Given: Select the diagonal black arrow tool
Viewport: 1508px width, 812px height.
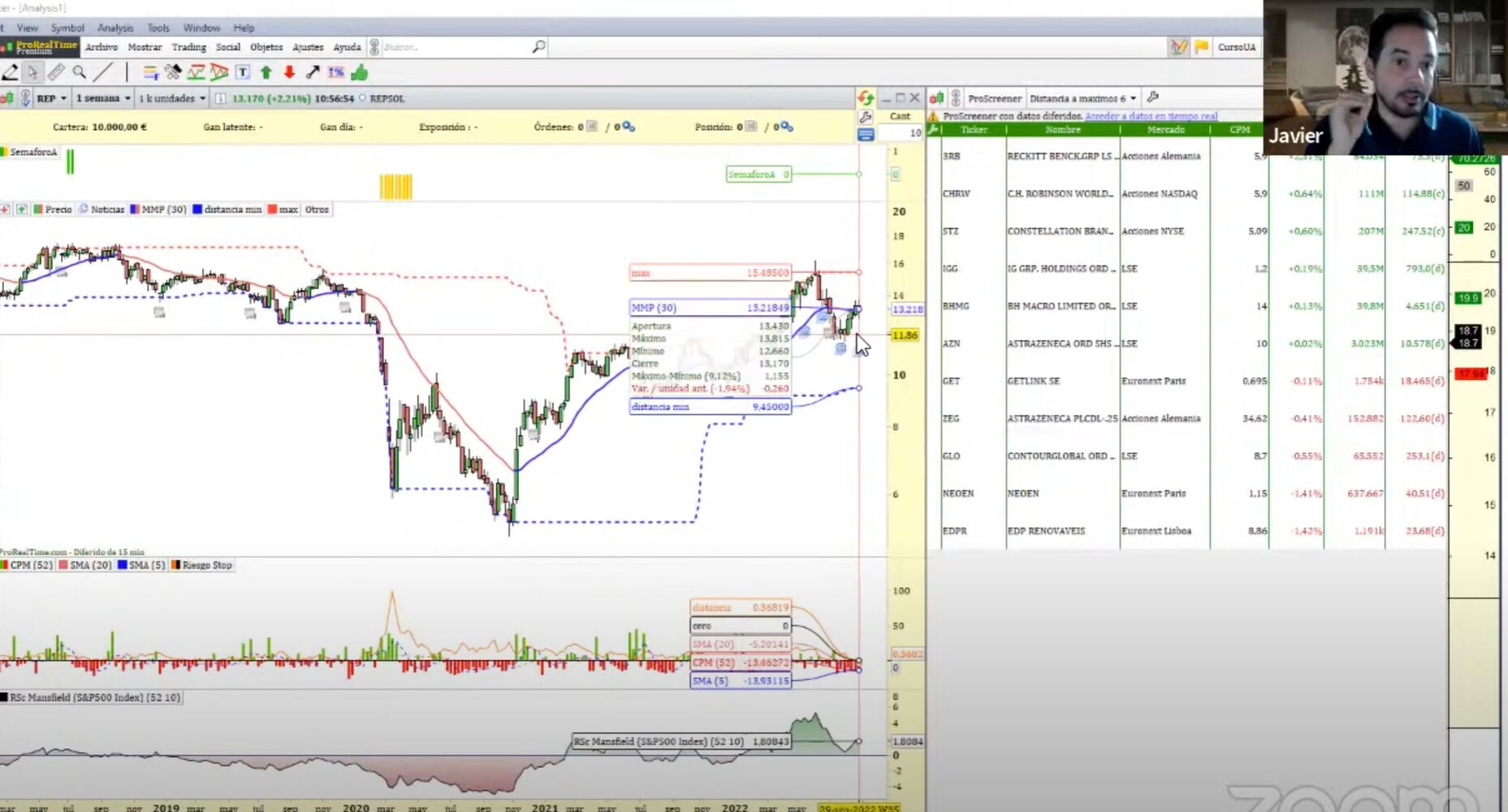Looking at the screenshot, I should click(313, 73).
